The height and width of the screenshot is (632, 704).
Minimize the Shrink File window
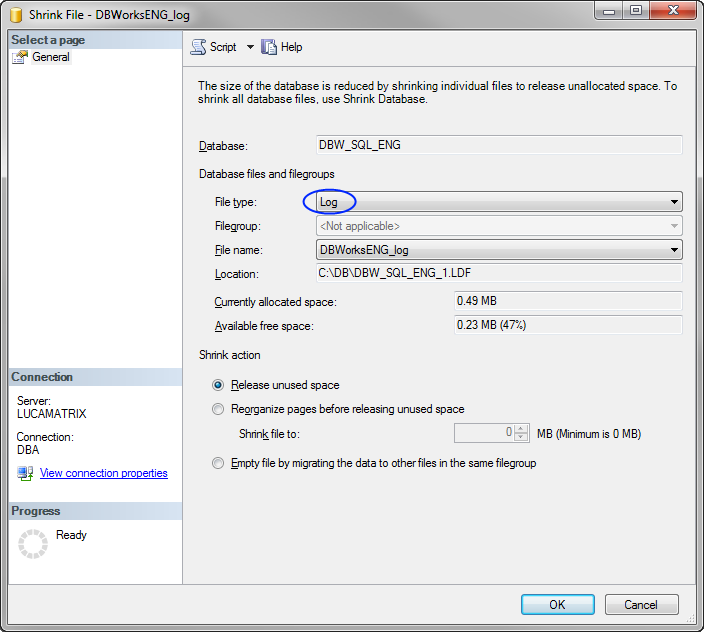[x=609, y=11]
